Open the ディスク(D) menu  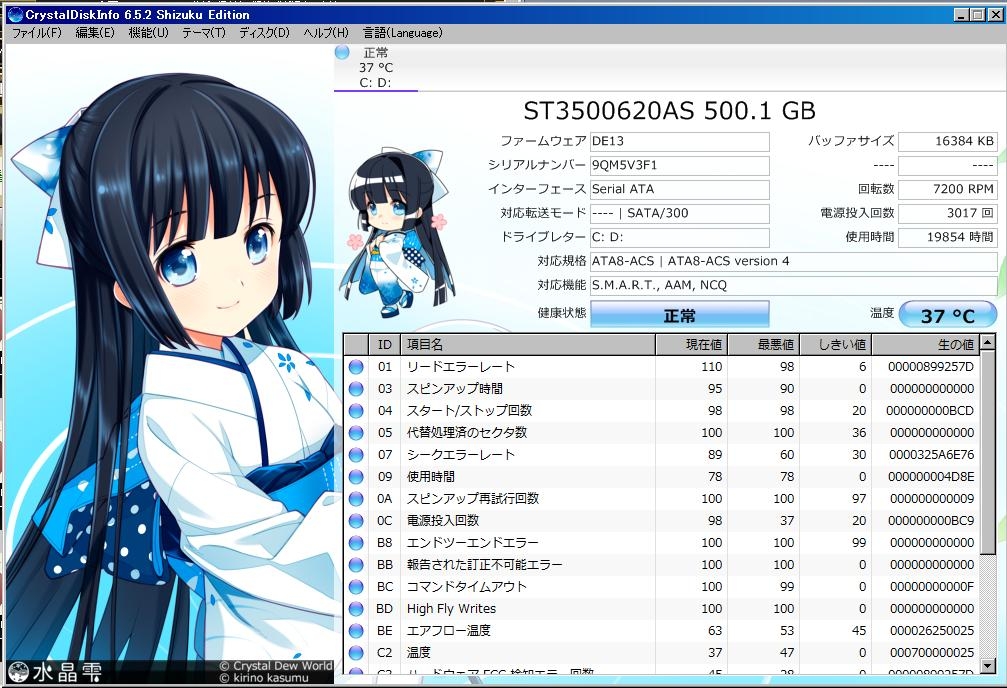(264, 33)
